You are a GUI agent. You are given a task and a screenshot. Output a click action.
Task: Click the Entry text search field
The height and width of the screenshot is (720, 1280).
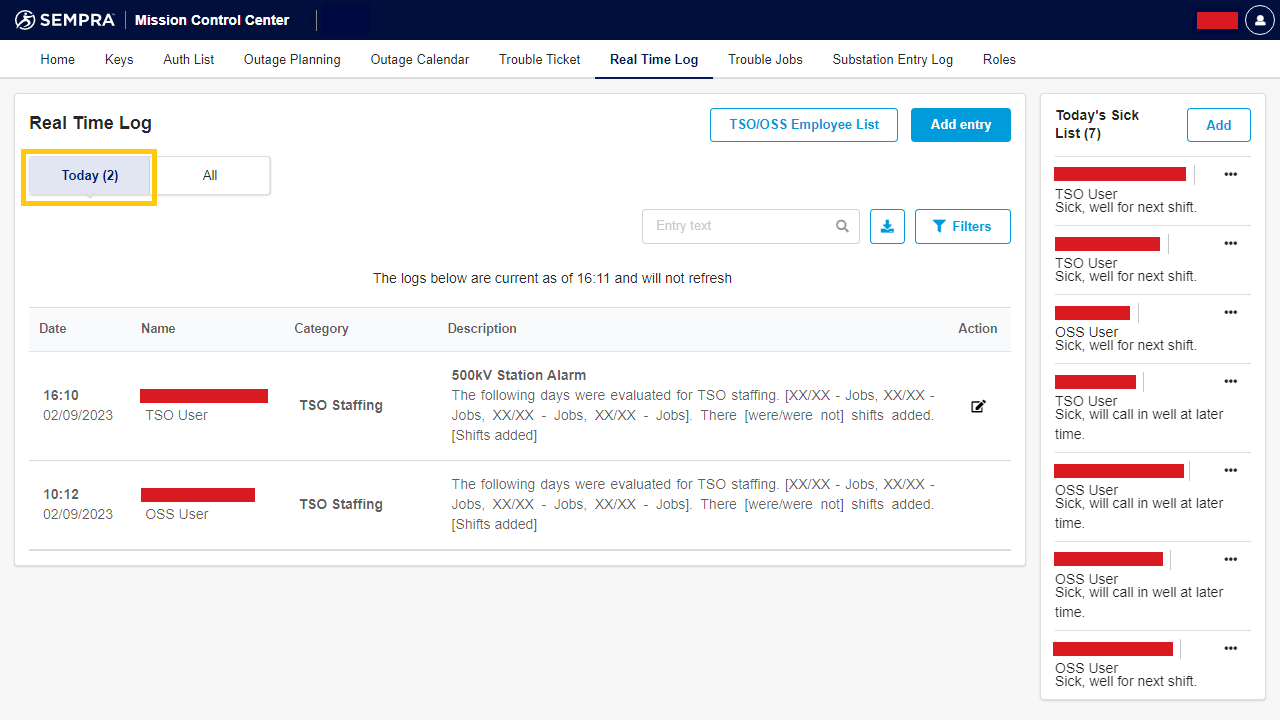tap(740, 226)
